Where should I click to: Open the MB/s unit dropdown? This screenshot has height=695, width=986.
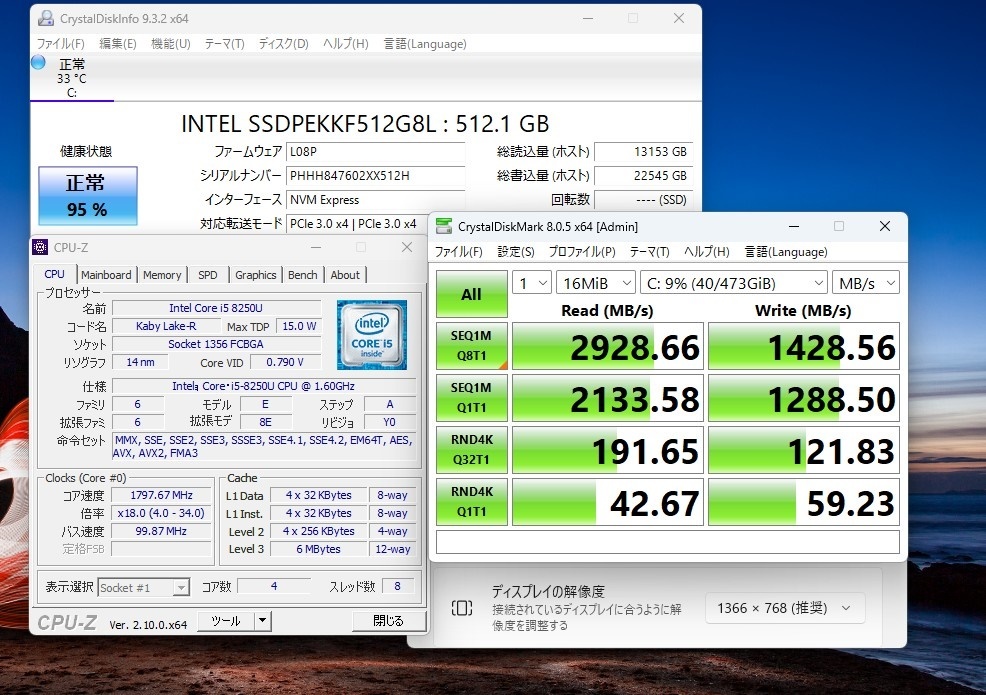pyautogui.click(x=866, y=283)
